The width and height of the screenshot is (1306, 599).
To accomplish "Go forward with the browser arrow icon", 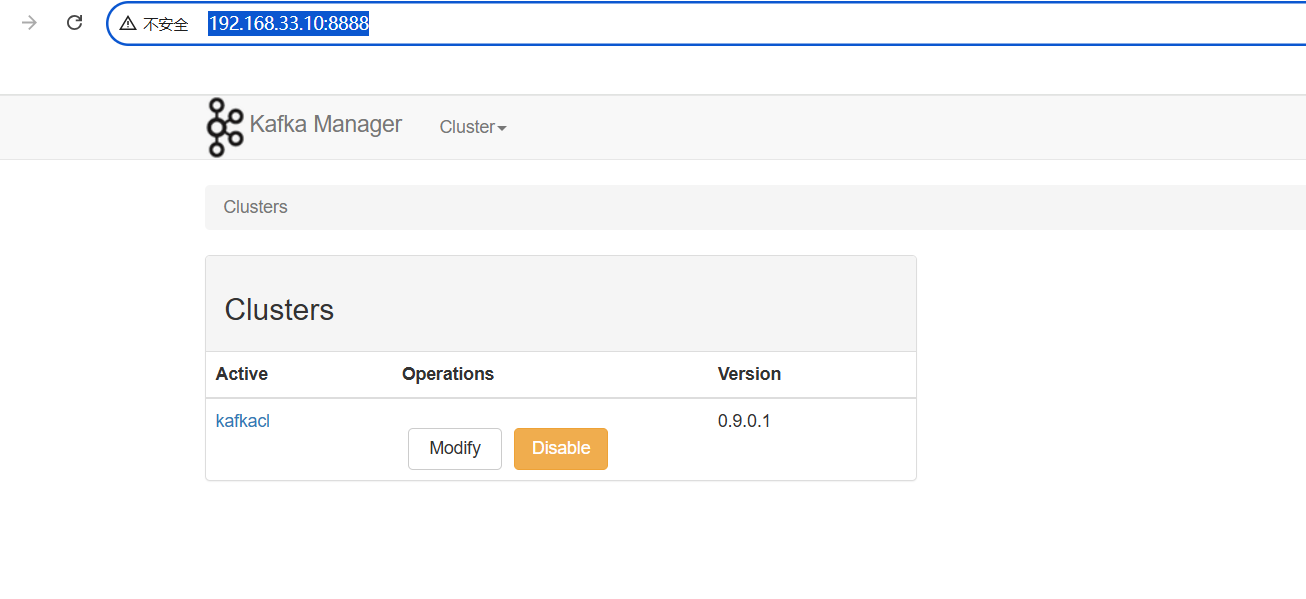I will pyautogui.click(x=29, y=23).
